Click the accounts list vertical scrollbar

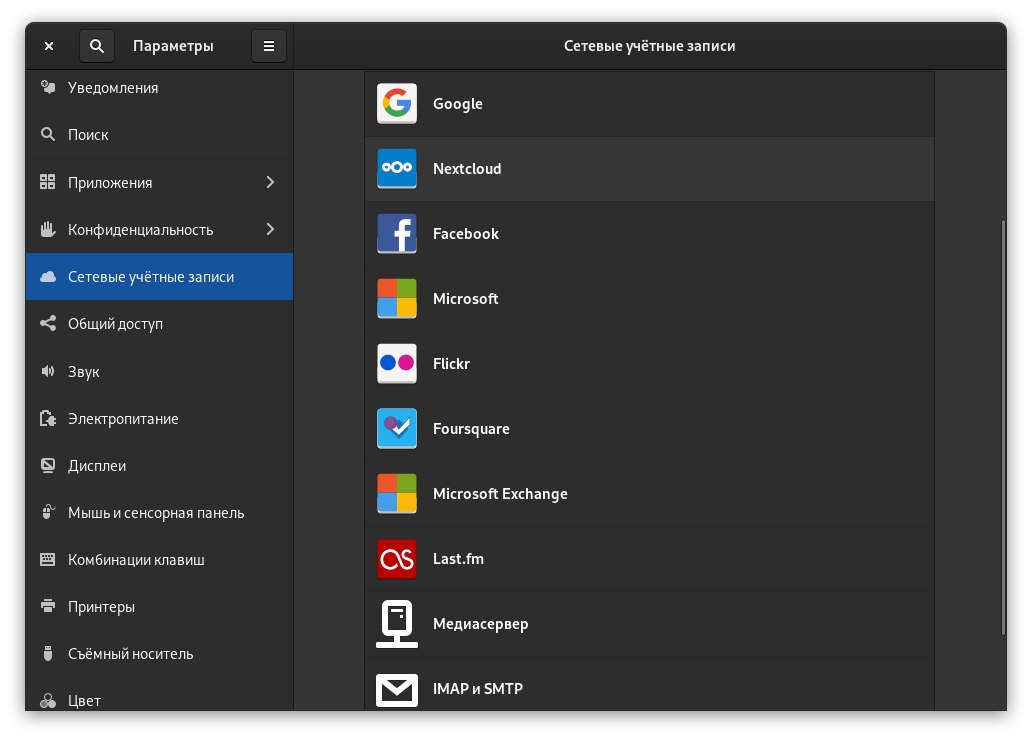[1003, 428]
